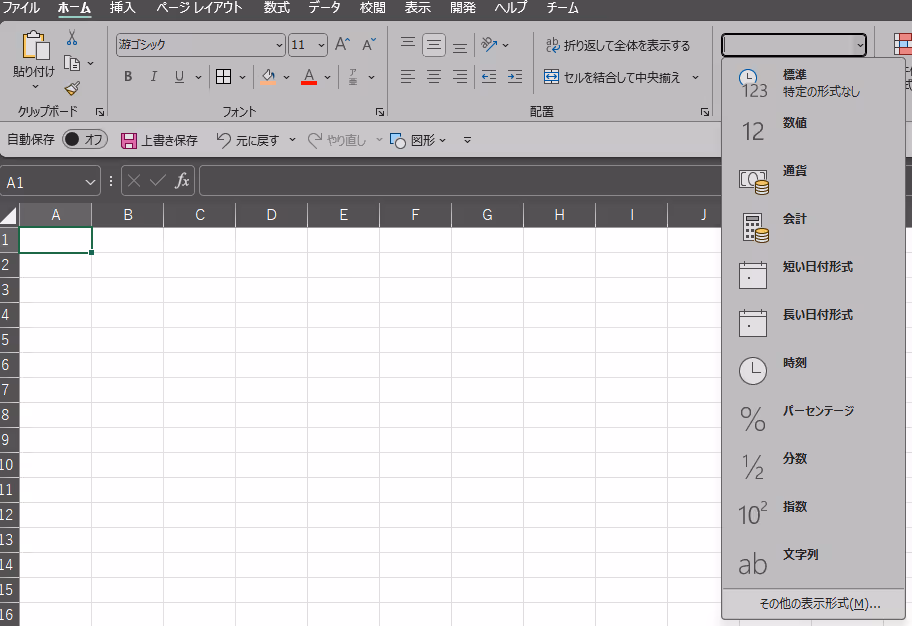Switch to ページ レイアウト tab

[200, 8]
